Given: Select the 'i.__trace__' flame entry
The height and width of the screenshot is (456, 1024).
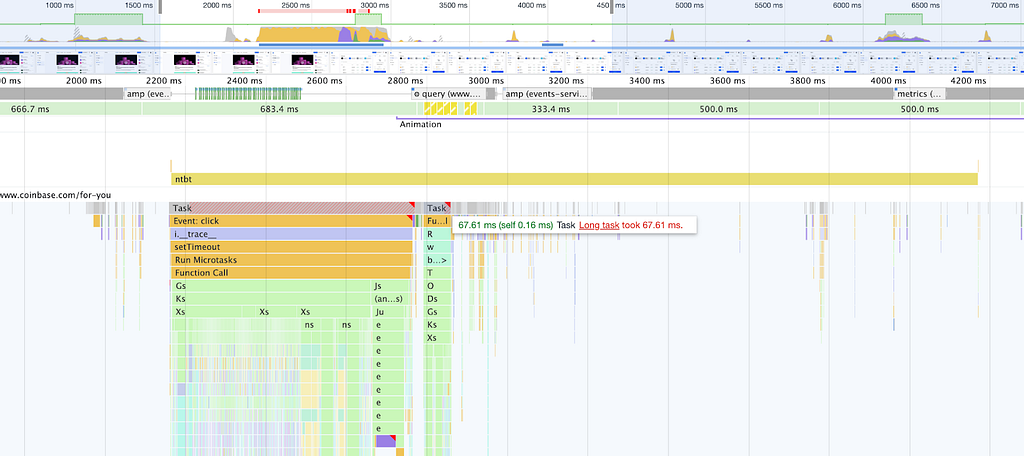Looking at the screenshot, I should coord(291,234).
